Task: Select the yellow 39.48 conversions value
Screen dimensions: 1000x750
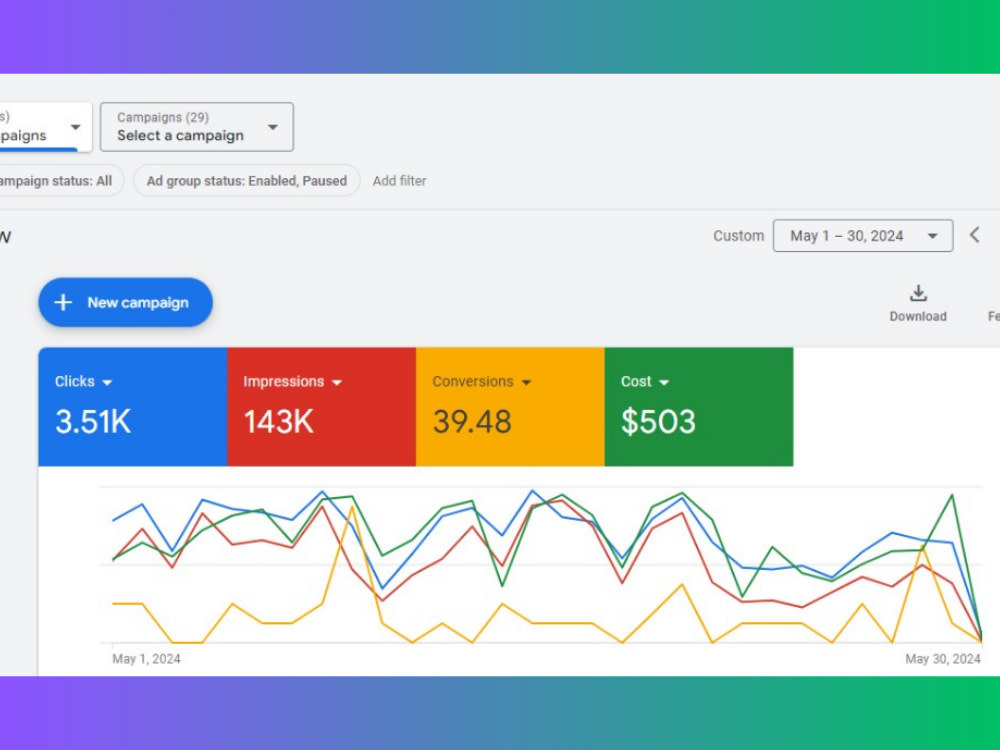Action: tap(472, 422)
